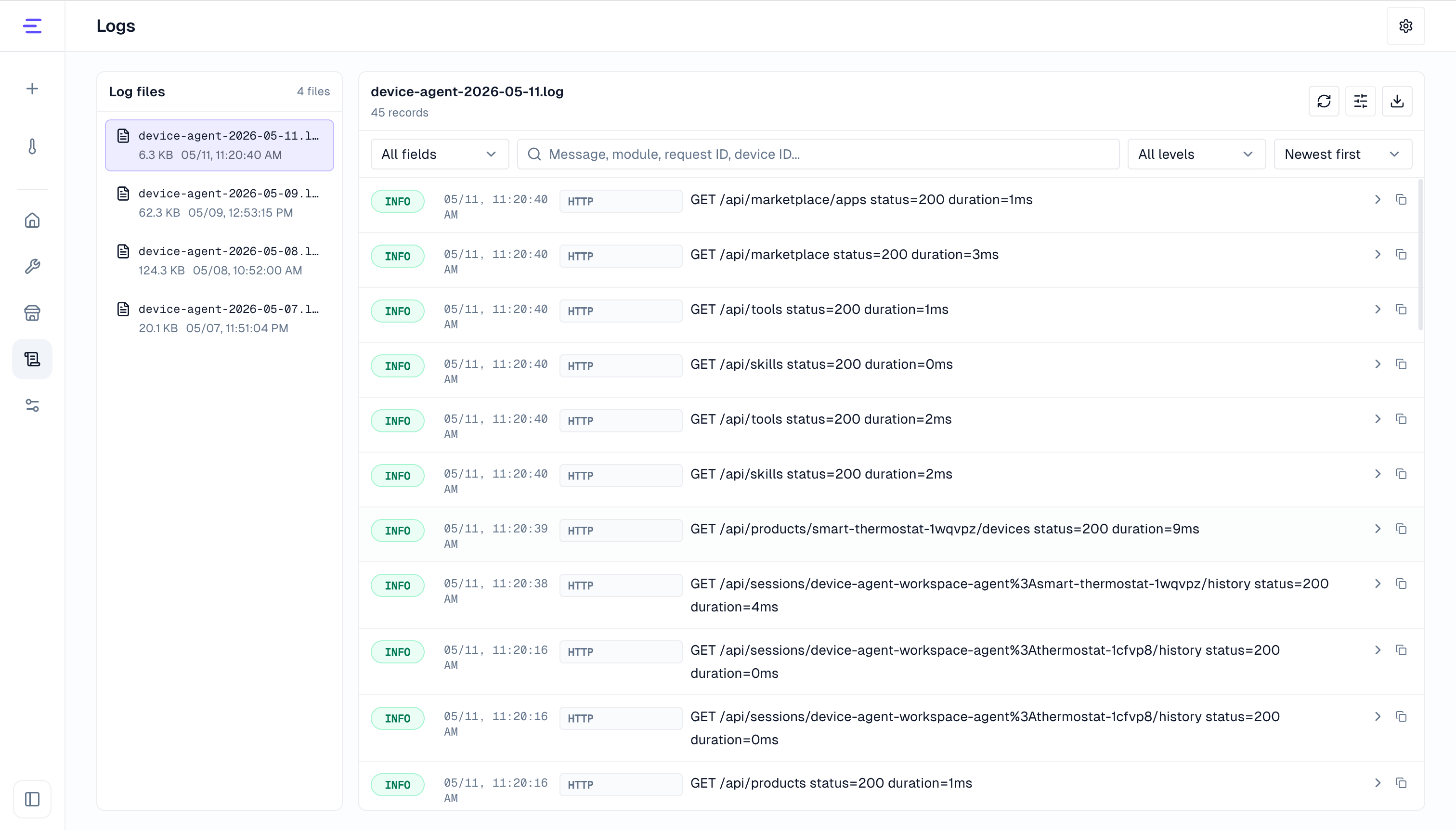
Task: Open the log filter options icon
Action: [x=1360, y=101]
